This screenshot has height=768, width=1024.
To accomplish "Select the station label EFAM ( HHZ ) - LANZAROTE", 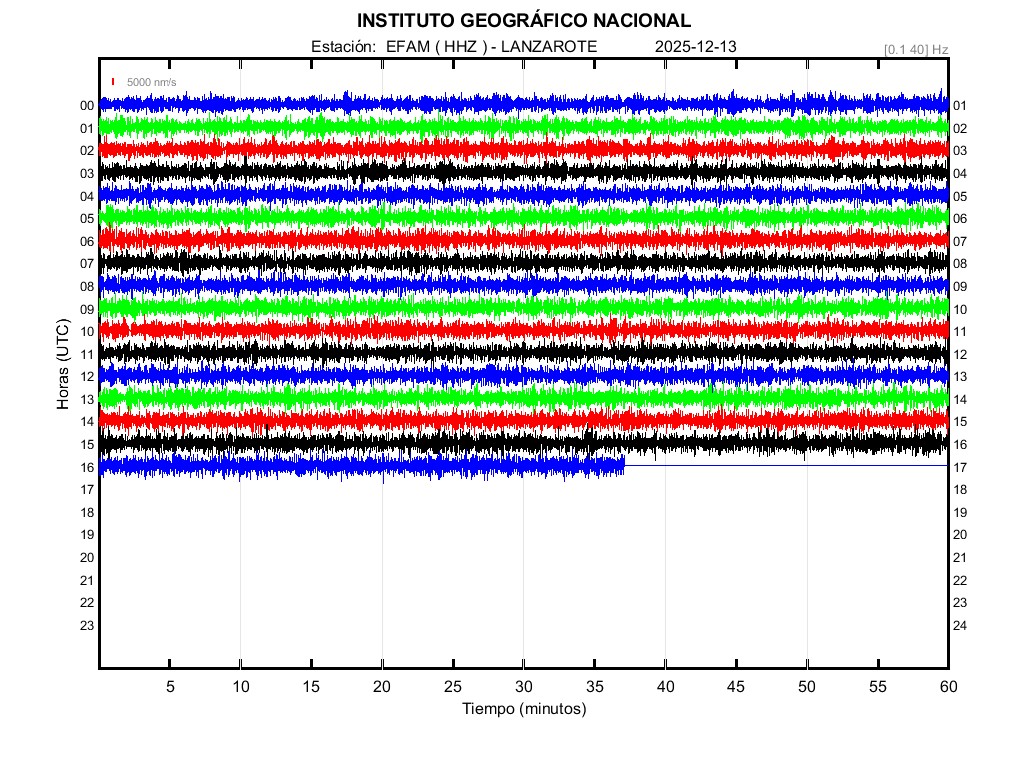I will coord(454,47).
